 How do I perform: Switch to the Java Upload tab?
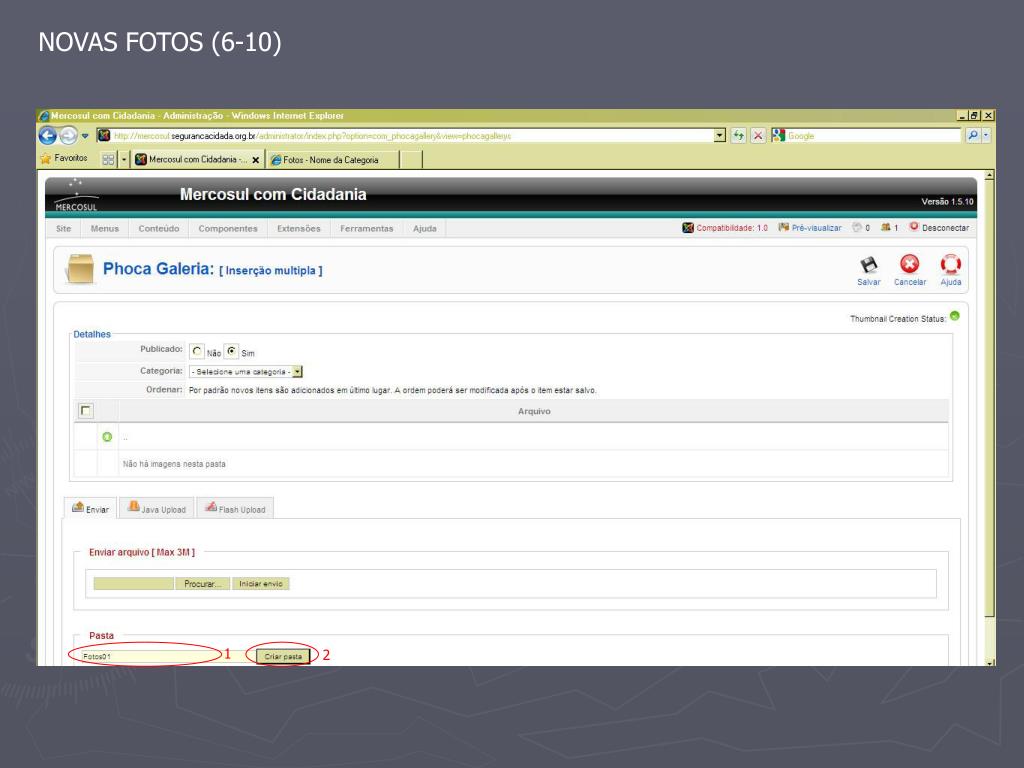pyautogui.click(x=157, y=508)
